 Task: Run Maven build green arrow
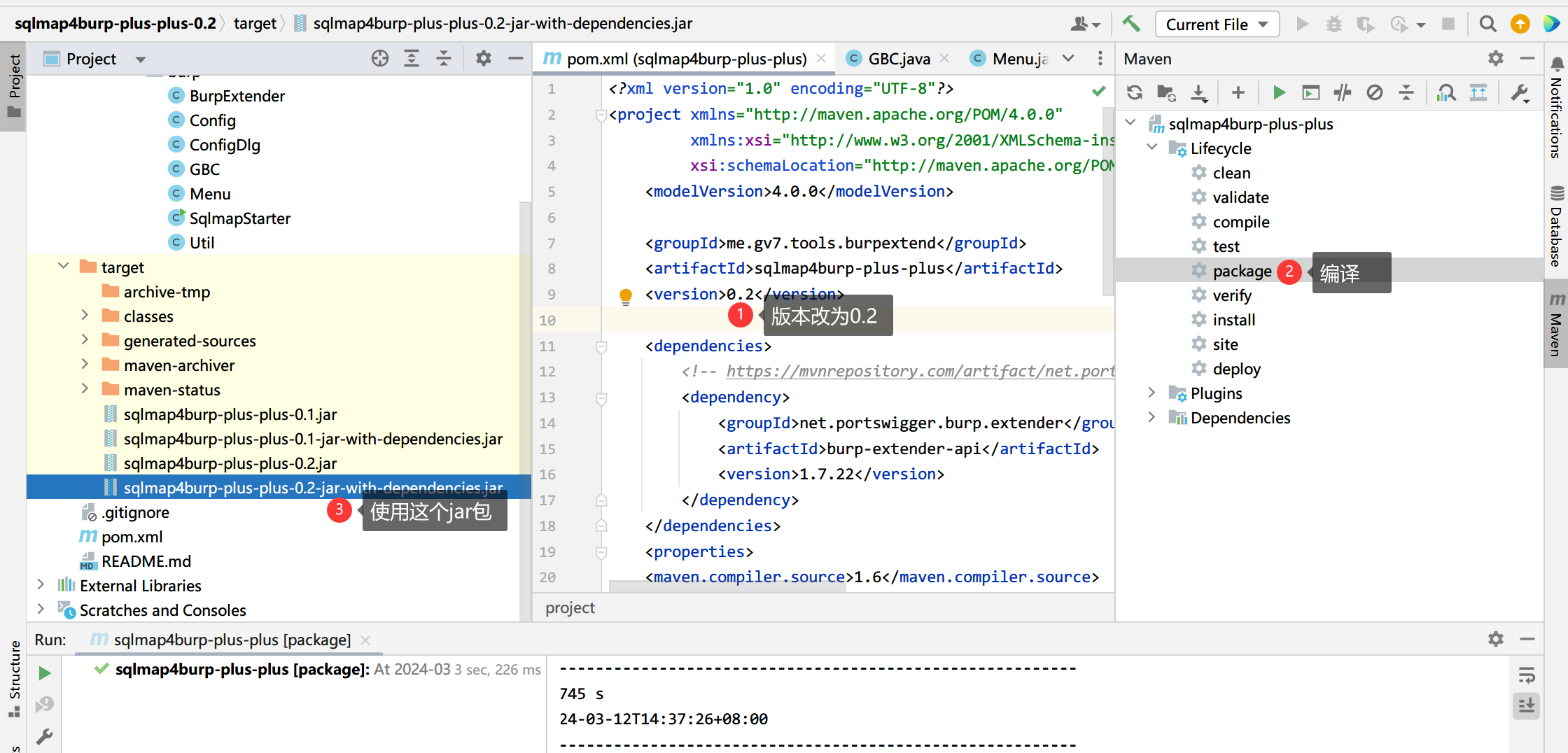pos(1279,92)
